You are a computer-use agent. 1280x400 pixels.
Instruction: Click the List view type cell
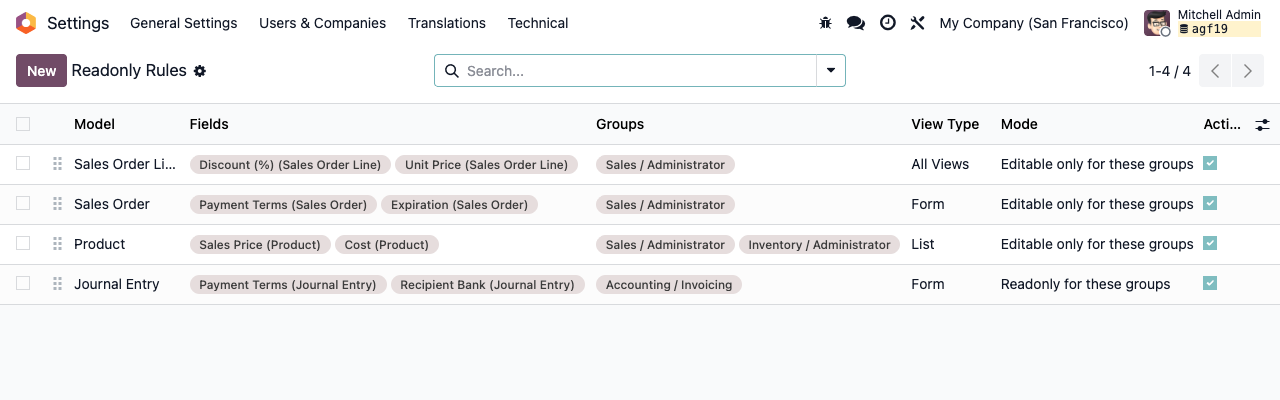(x=924, y=244)
